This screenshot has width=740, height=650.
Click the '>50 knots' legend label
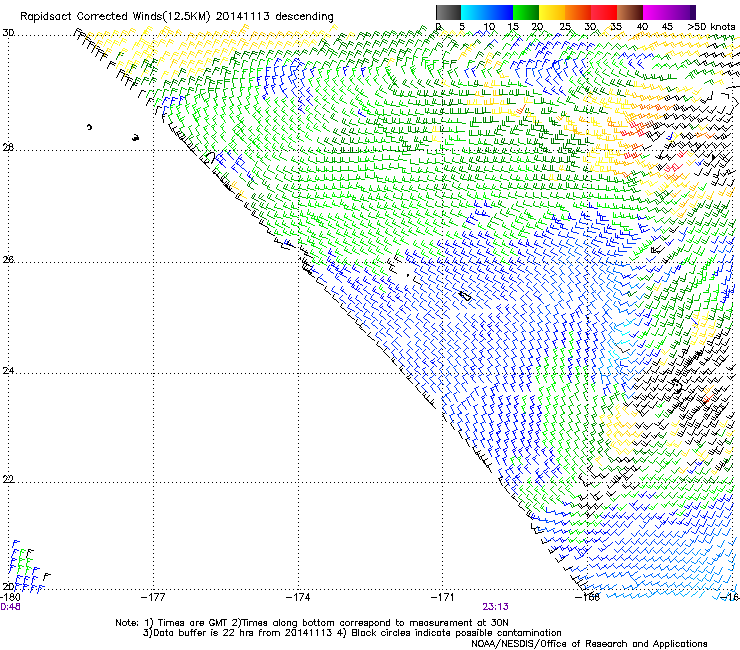[x=711, y=27]
